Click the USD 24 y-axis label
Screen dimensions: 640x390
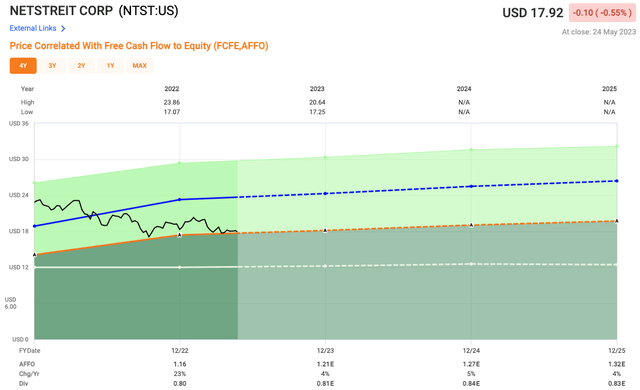(19, 195)
